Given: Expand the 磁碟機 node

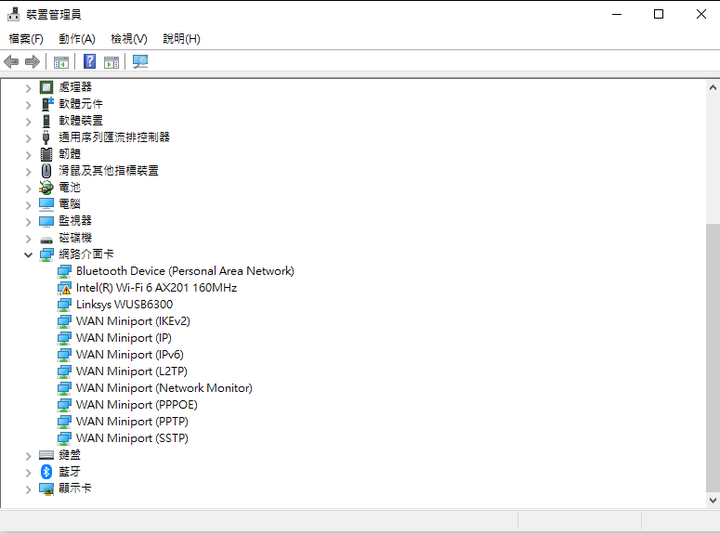Looking at the screenshot, I should (28, 239).
